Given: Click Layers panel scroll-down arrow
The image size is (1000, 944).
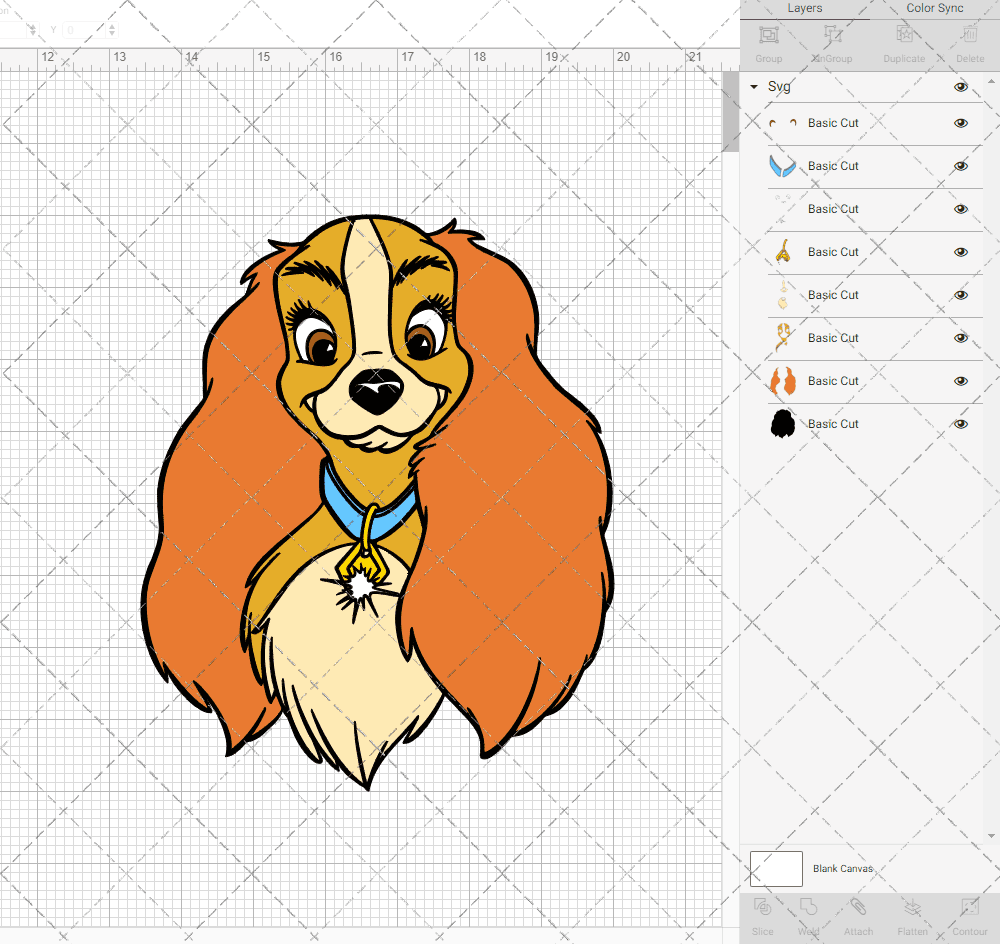Looking at the screenshot, I should coord(990,836).
